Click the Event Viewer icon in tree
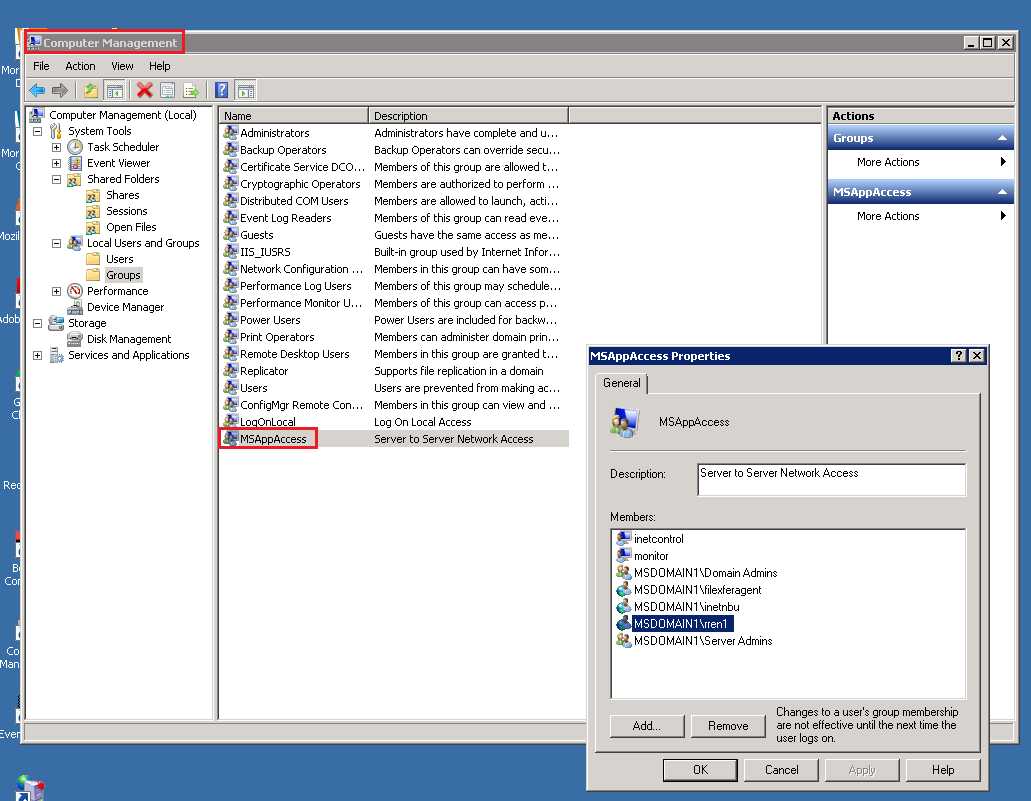This screenshot has height=801, width=1031. tap(75, 163)
